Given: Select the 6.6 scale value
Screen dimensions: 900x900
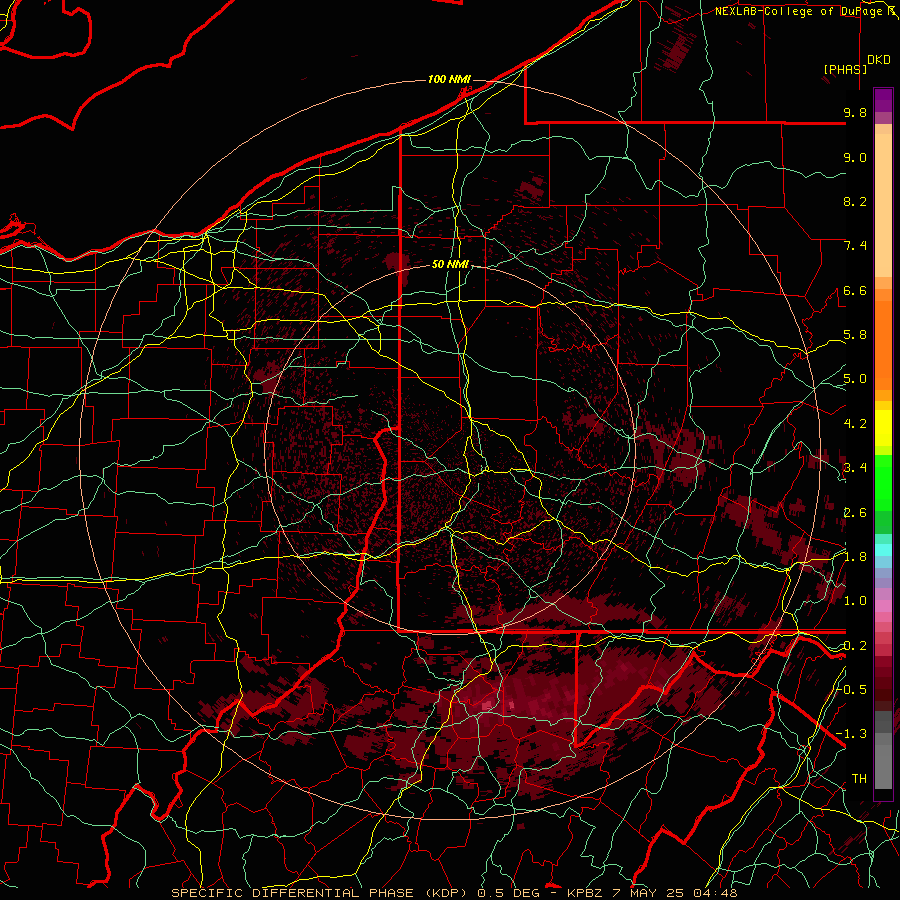Looking at the screenshot, I should [x=855, y=290].
